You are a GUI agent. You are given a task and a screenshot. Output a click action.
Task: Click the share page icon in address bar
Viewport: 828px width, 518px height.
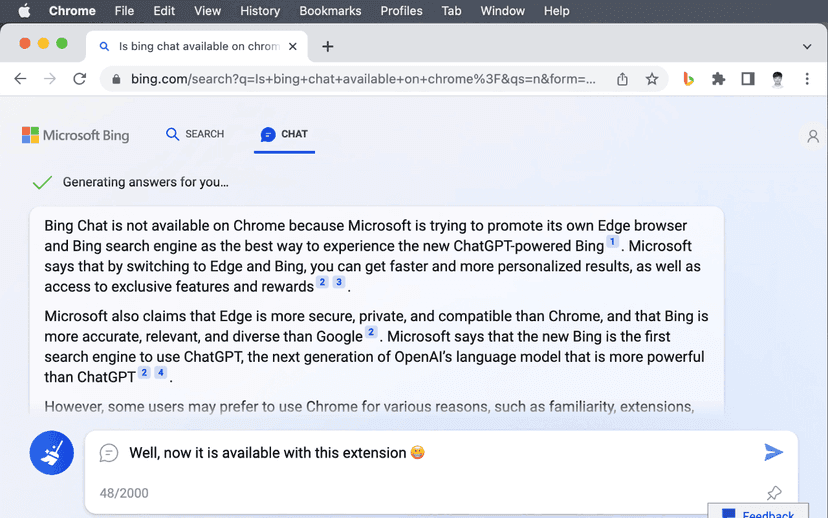(622, 79)
